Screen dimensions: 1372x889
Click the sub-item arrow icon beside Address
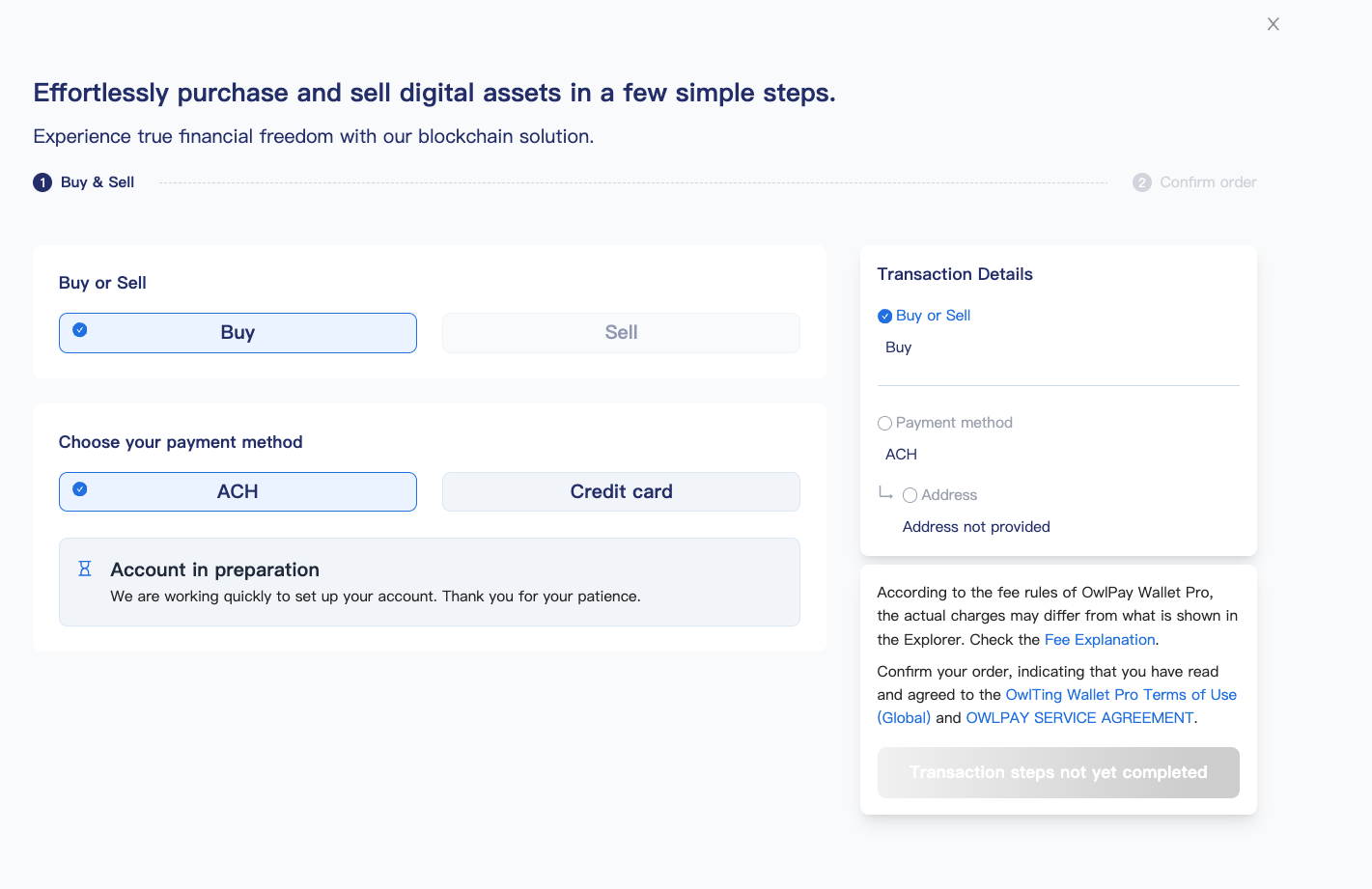click(885, 493)
